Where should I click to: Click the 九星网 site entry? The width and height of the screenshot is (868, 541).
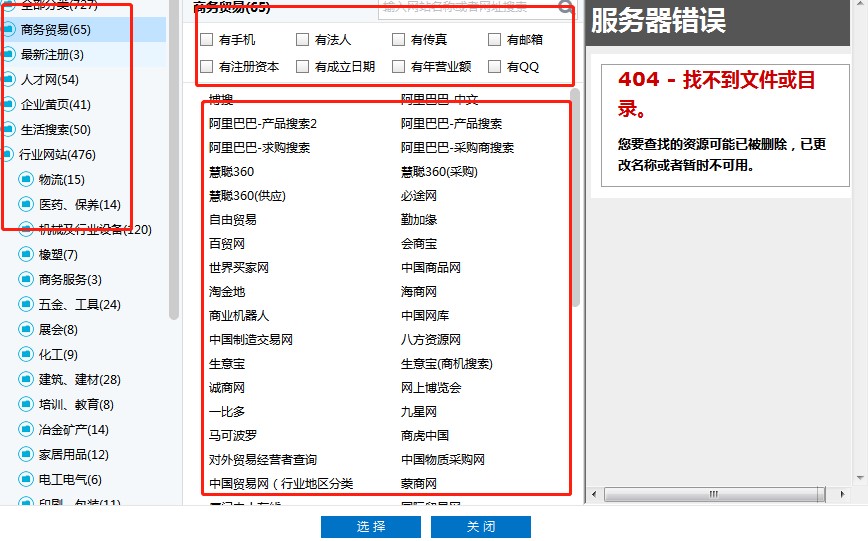click(x=418, y=411)
